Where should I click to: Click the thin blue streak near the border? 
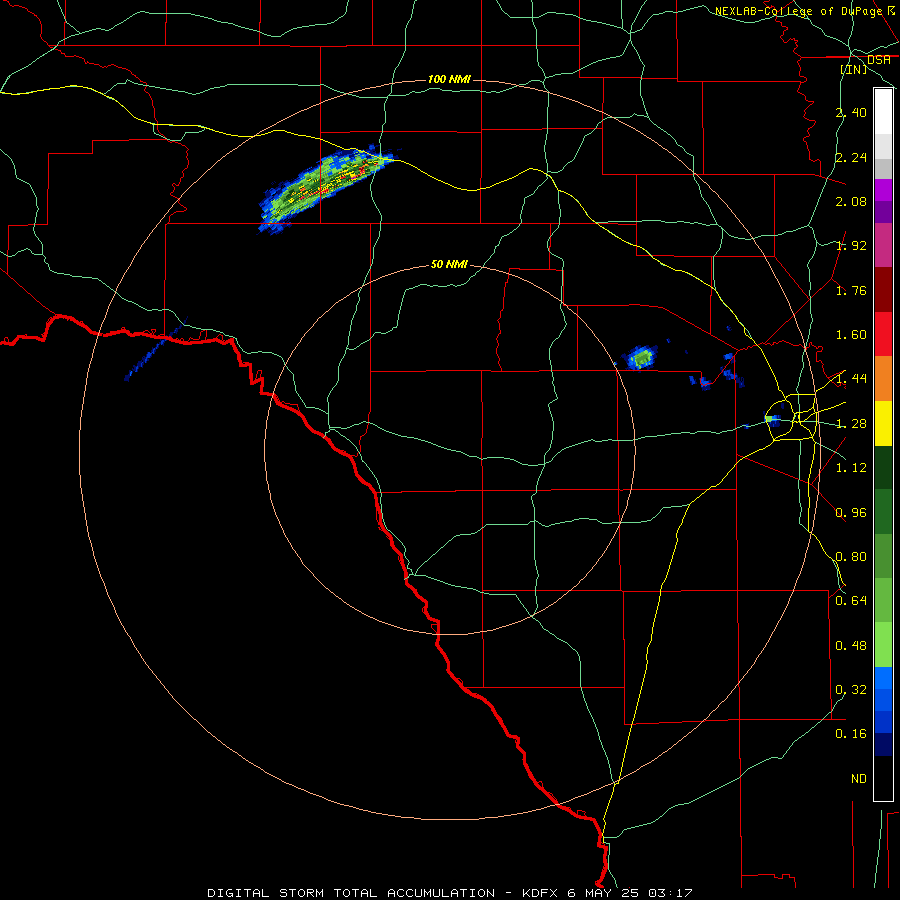click(x=156, y=348)
